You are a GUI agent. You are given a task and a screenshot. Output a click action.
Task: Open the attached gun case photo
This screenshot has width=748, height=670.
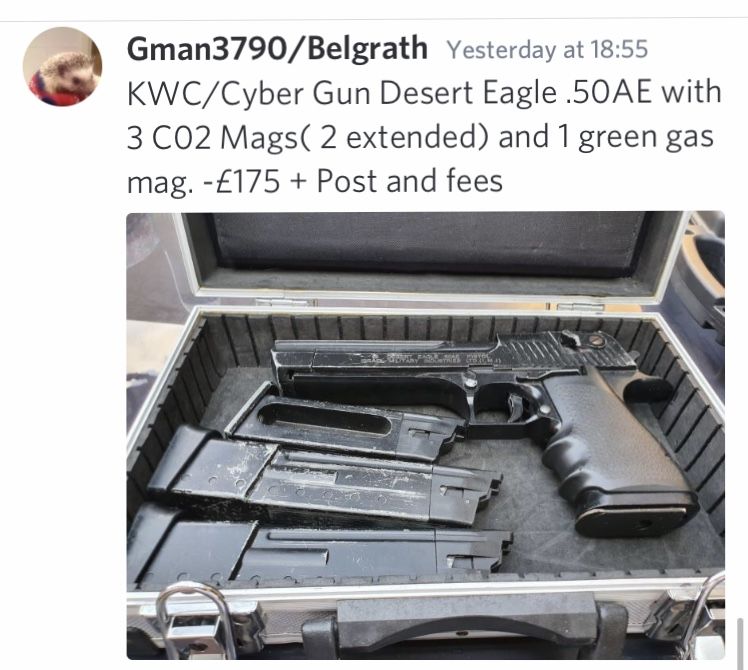click(426, 435)
